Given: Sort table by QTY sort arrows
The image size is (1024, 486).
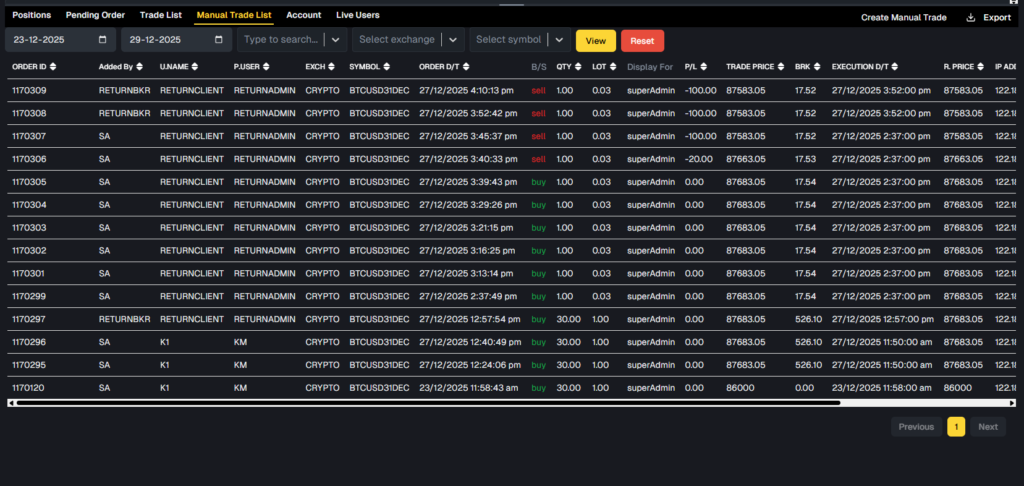Looking at the screenshot, I should 578,67.
